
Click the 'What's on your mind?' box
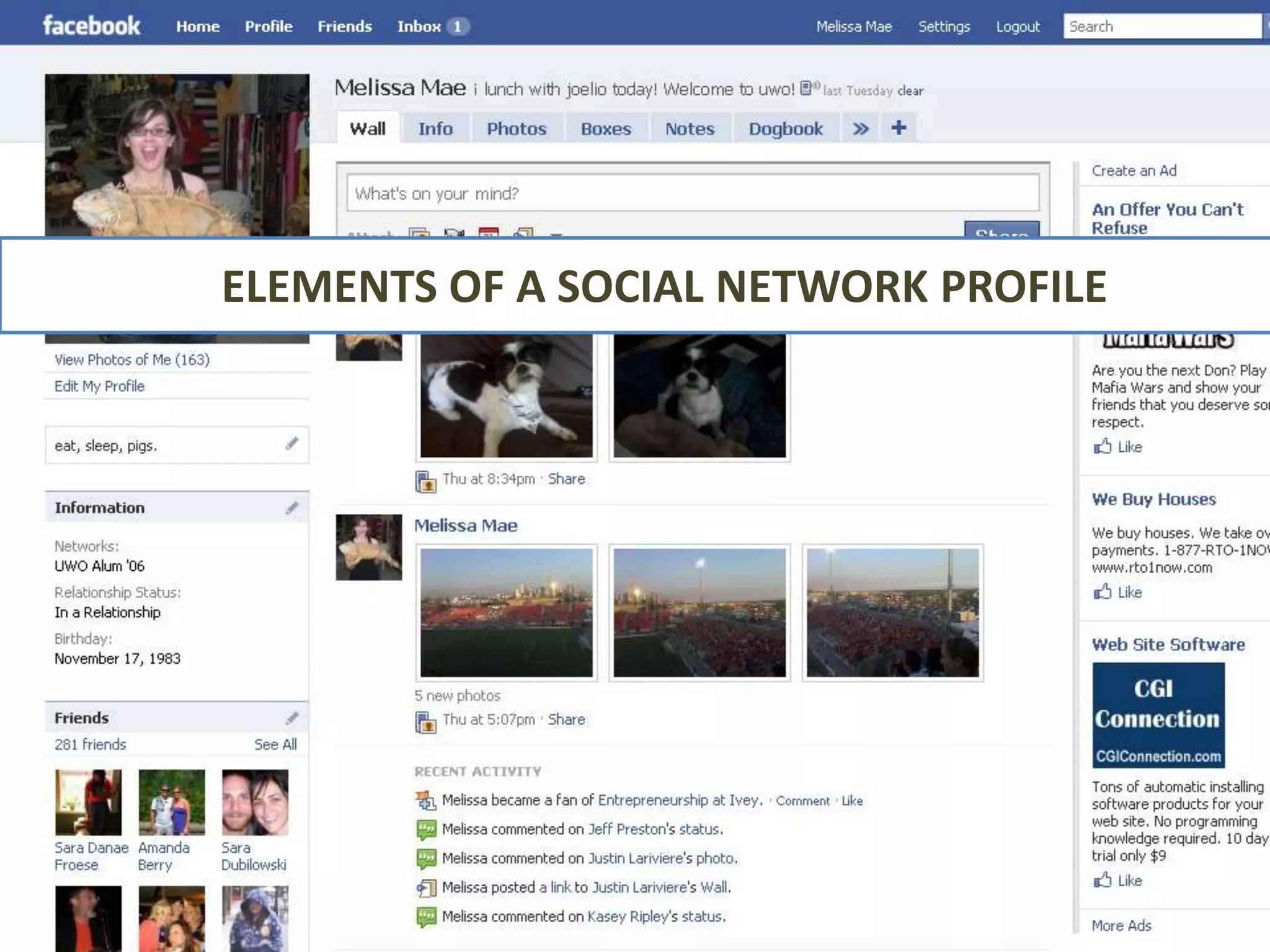pyautogui.click(x=693, y=193)
